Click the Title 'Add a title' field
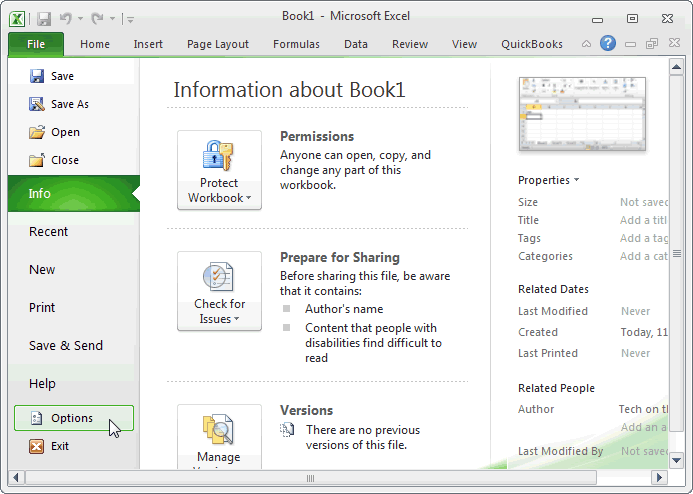Viewport: 693px width, 494px height. [644, 220]
